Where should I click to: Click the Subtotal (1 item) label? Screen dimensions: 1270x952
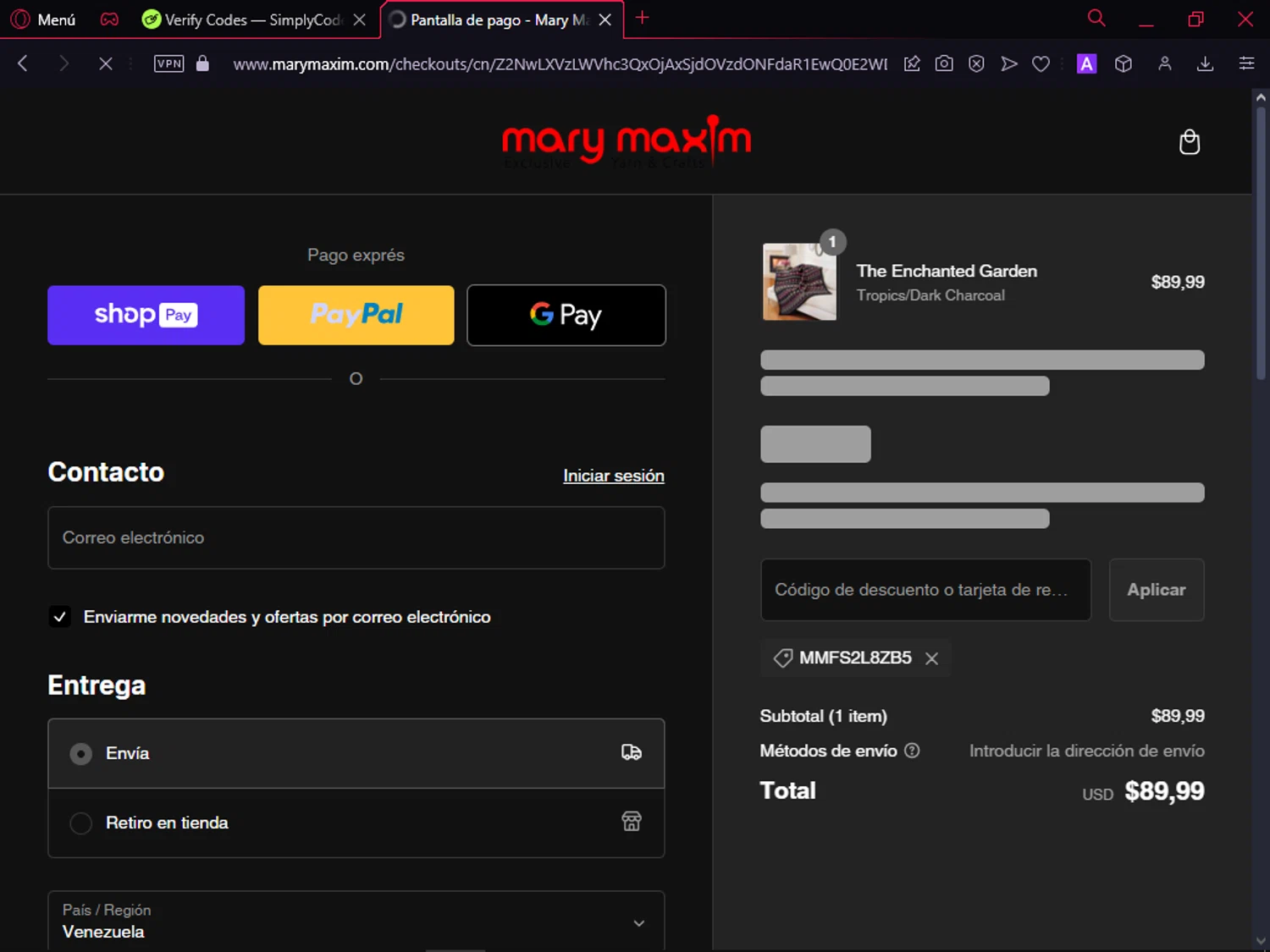[x=824, y=717]
